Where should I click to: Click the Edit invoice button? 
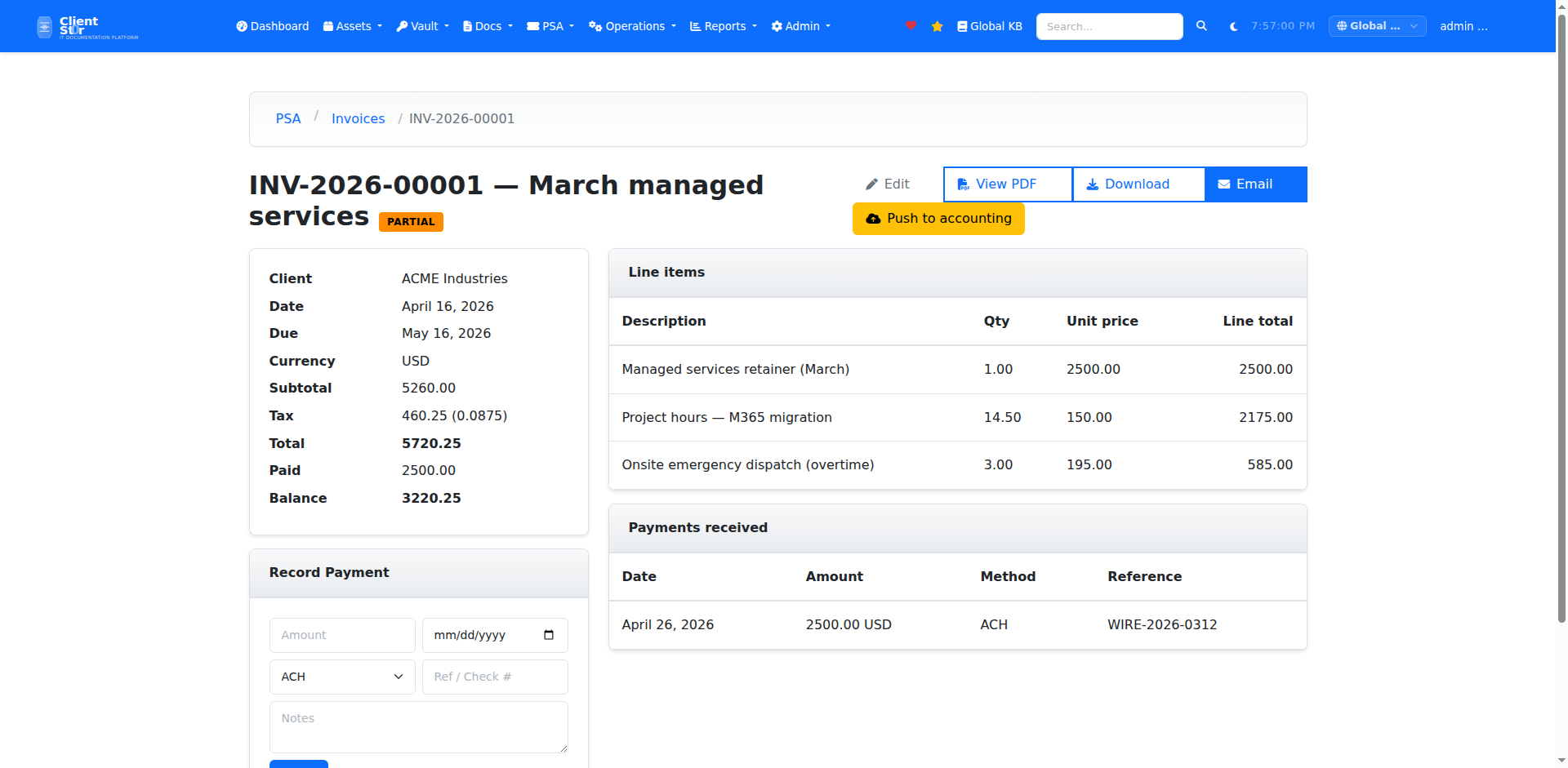click(x=888, y=184)
